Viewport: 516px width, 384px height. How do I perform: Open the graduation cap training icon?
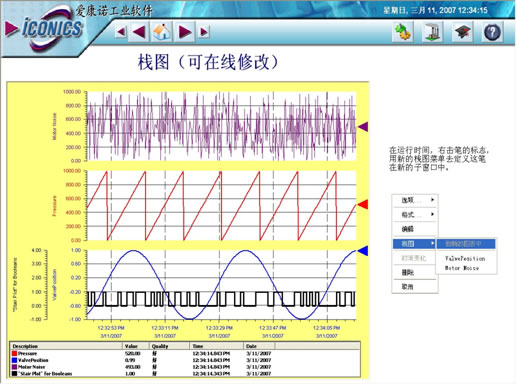[x=463, y=32]
